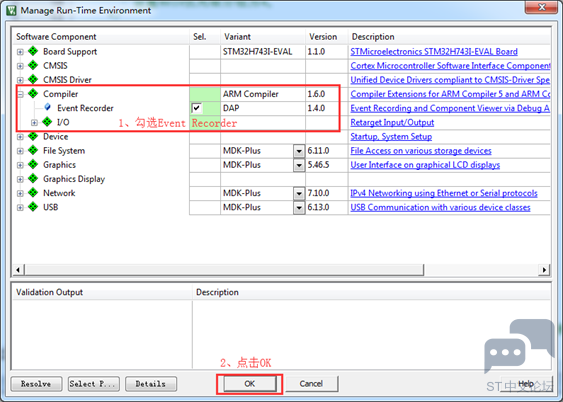
Task: Select the DAP variant cell
Action: [263, 108]
